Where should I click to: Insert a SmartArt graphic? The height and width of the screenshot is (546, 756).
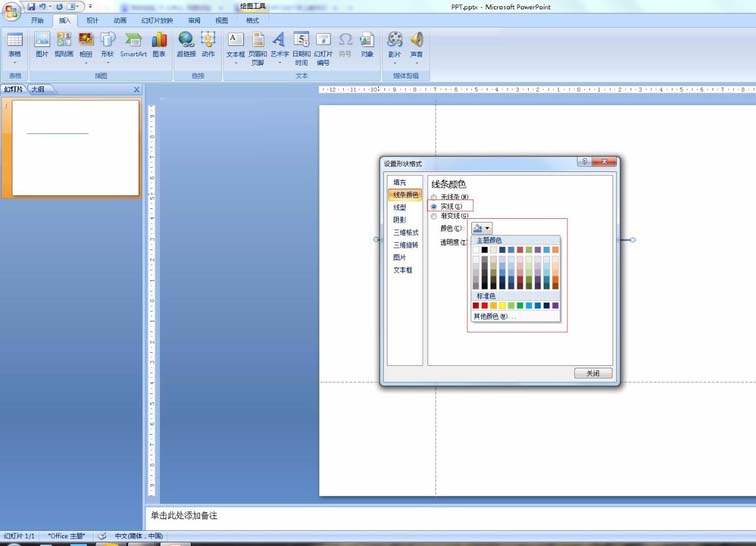[x=134, y=44]
